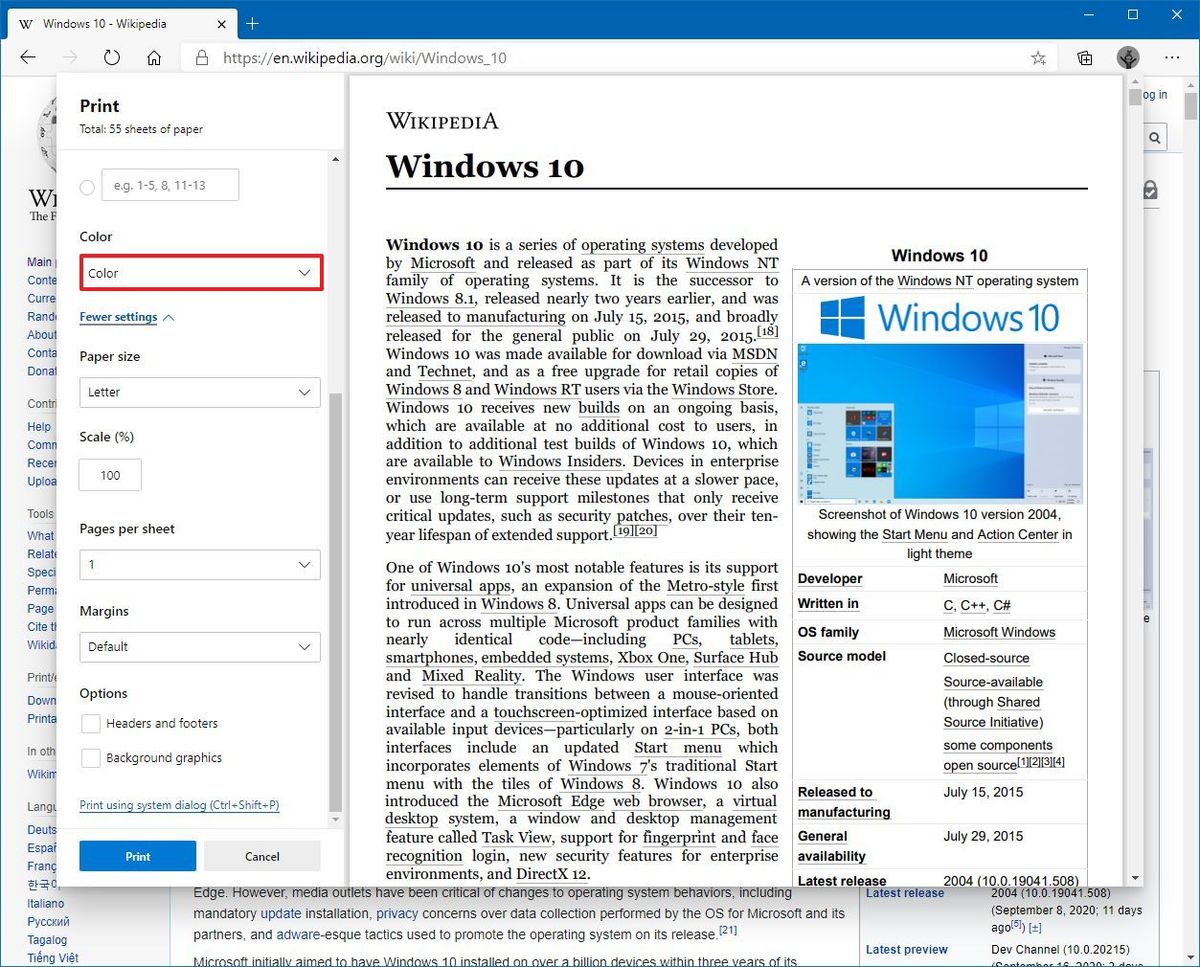Open the Collections icon

coord(1085,58)
